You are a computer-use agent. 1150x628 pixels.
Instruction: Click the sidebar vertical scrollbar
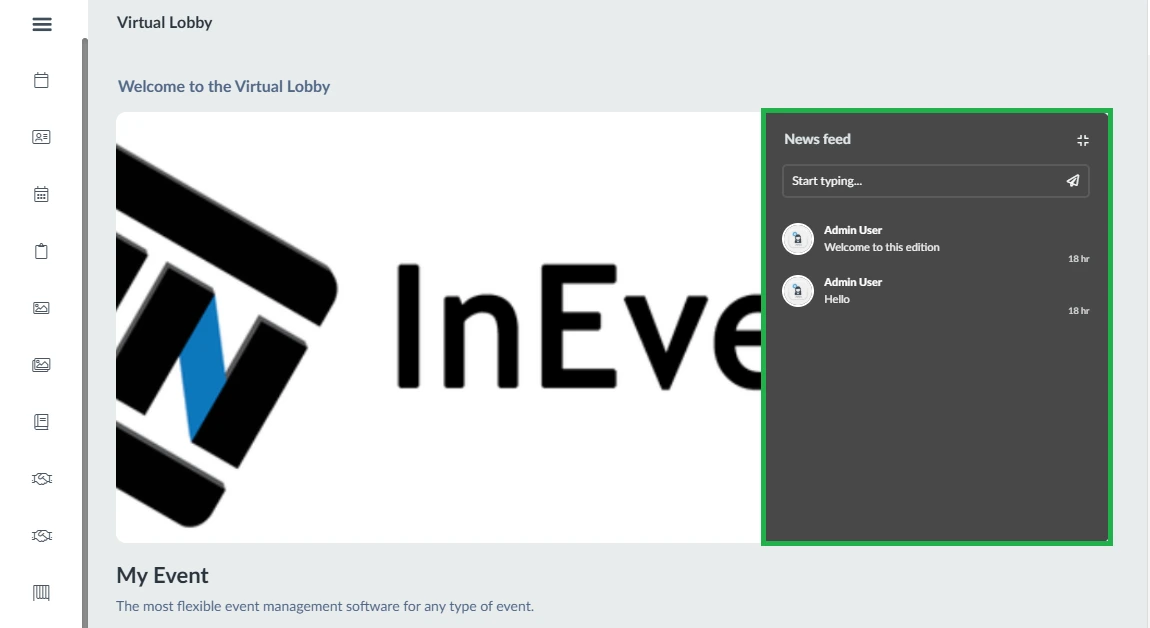click(85, 333)
